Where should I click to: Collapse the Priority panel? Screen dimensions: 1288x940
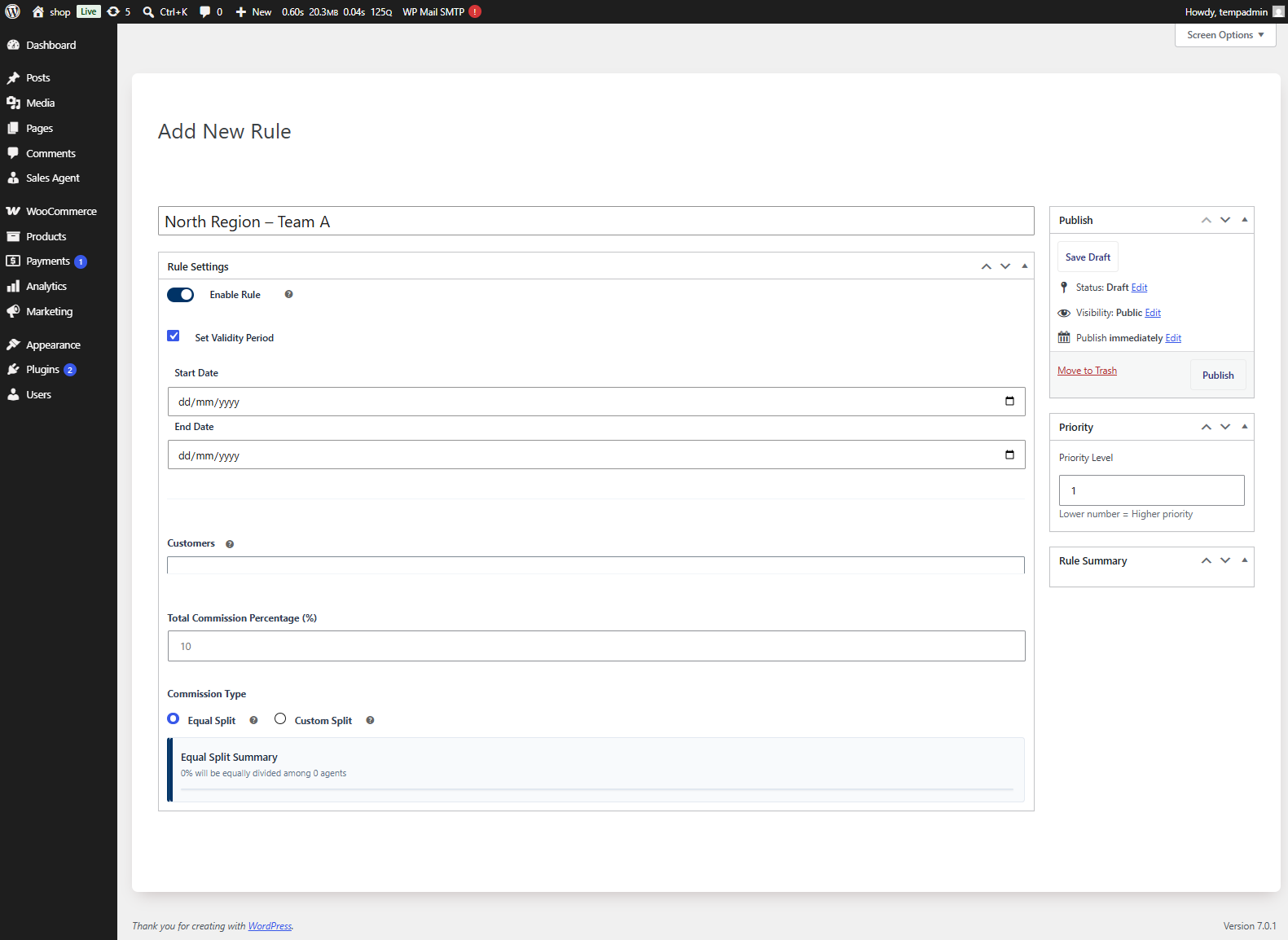[1245, 427]
